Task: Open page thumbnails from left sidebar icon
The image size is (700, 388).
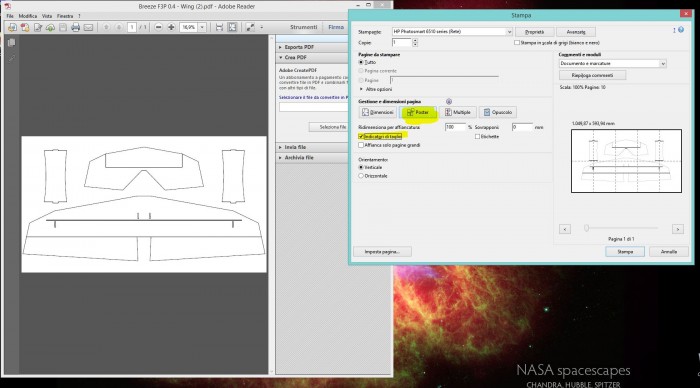Action: pos(12,43)
